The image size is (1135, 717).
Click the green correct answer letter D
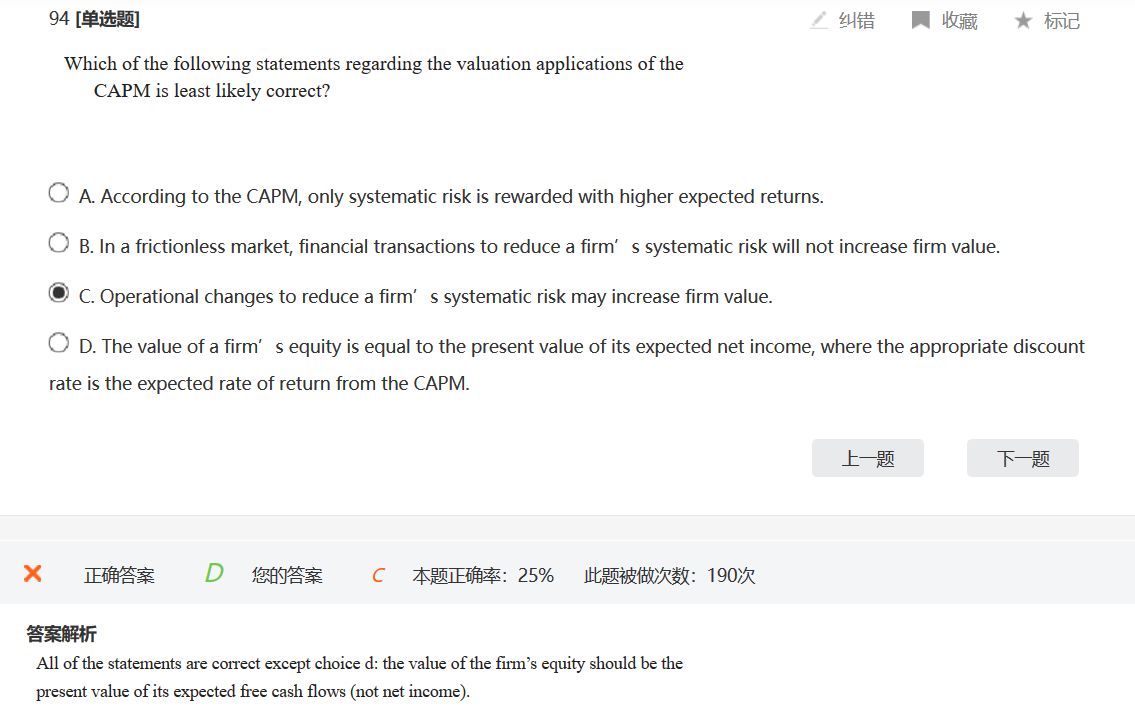pos(214,573)
